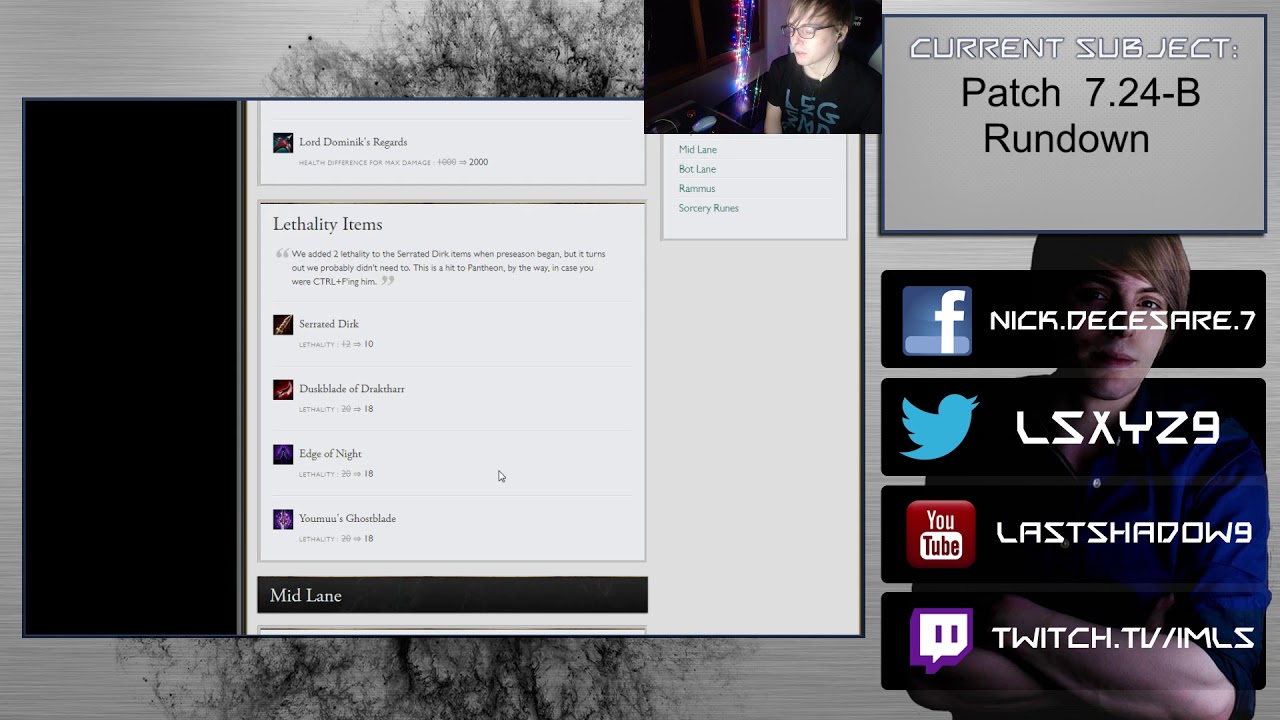
Task: Click the Twitter bird icon
Action: coord(939,427)
